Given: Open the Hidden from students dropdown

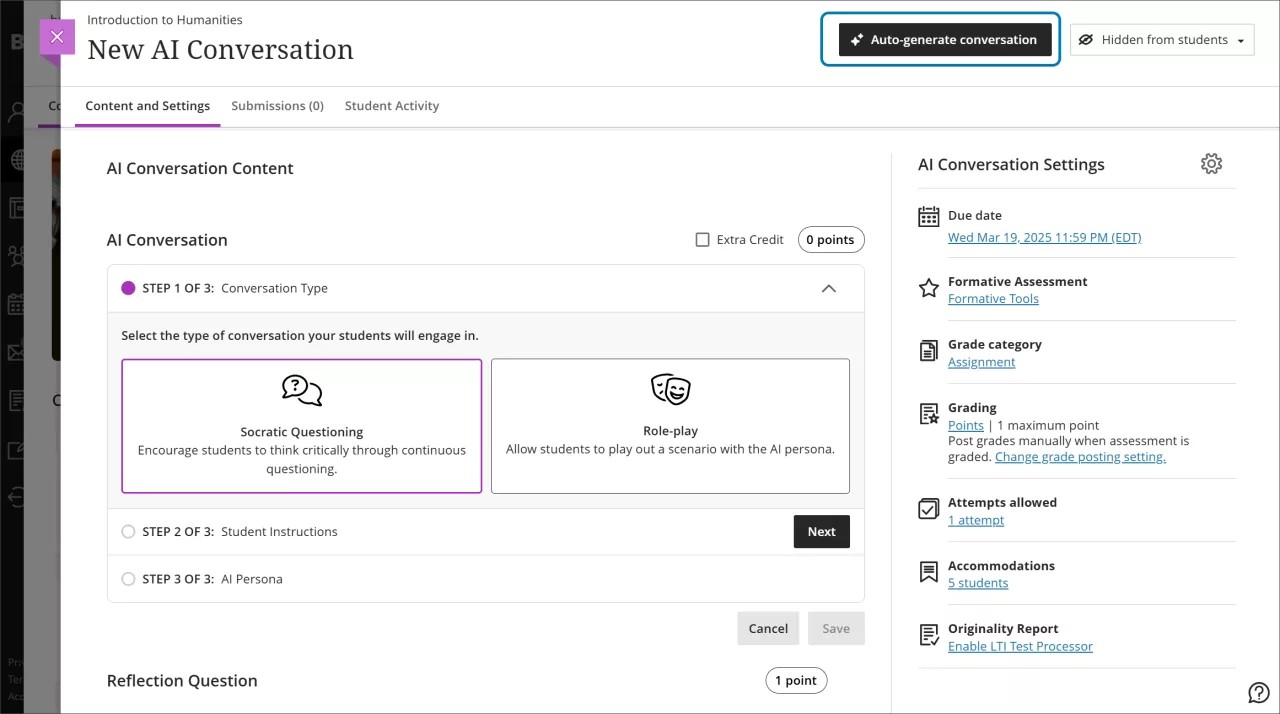Looking at the screenshot, I should (x=1161, y=39).
